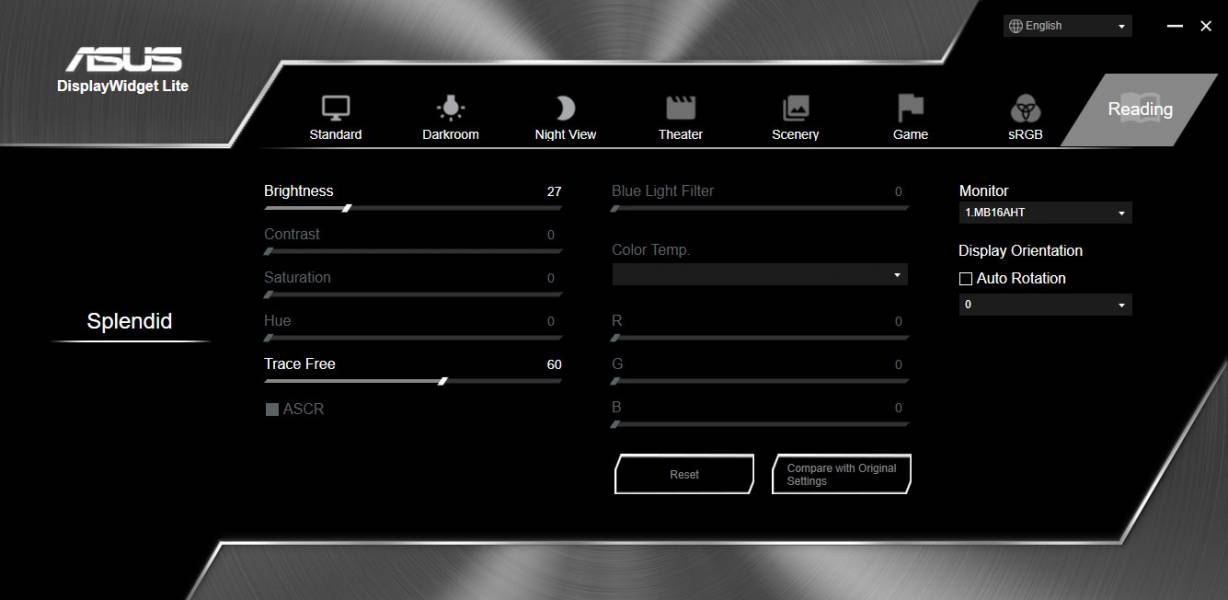Select the sRGB color circles icon
The width and height of the screenshot is (1228, 600).
click(1026, 109)
